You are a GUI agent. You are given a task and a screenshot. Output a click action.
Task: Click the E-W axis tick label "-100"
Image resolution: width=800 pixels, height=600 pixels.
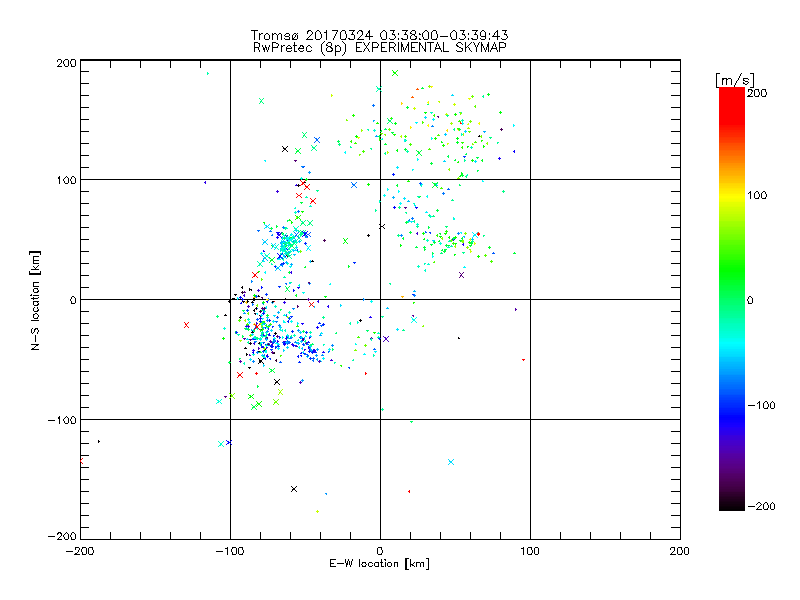(230, 551)
